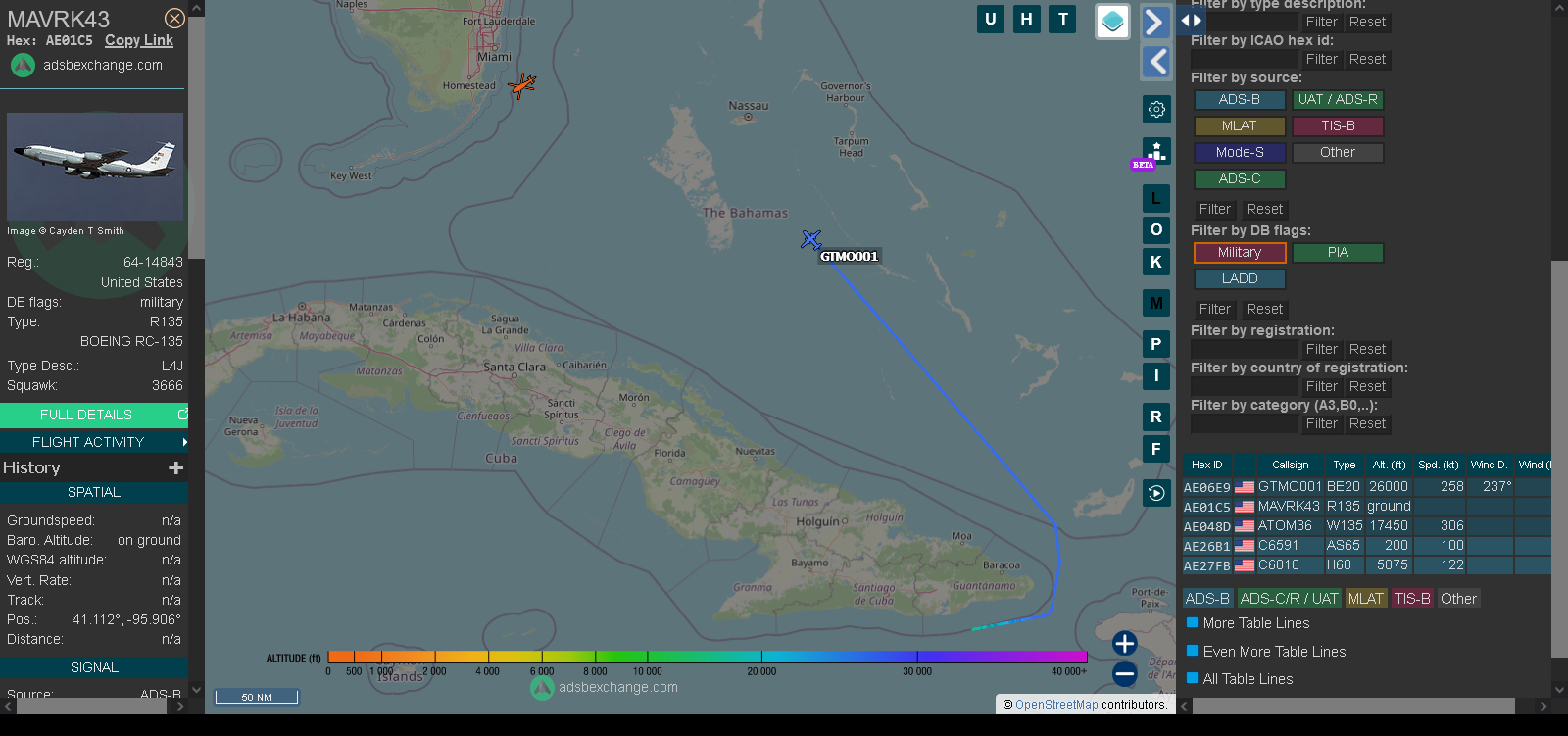
Task: Select the orange aircraft near Miami
Action: coord(522,85)
